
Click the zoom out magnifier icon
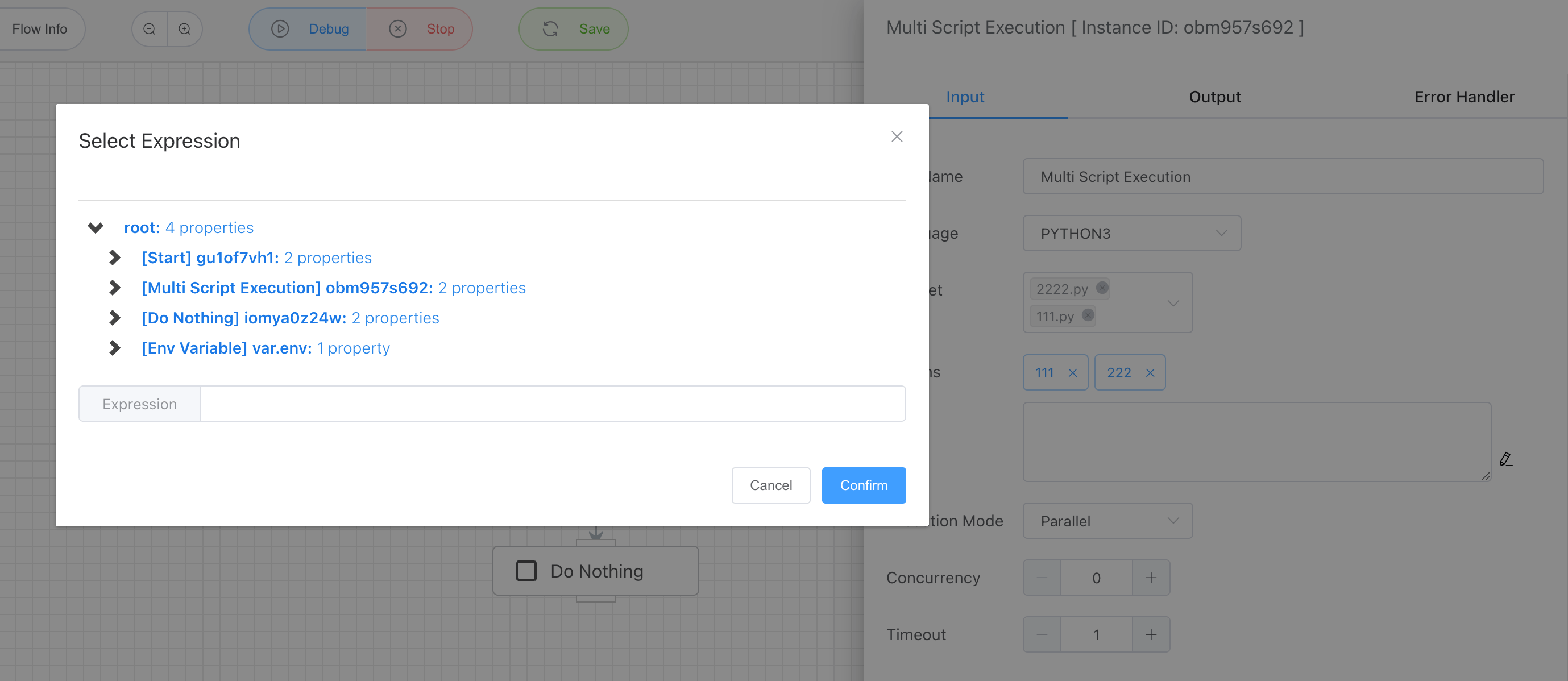coord(149,28)
